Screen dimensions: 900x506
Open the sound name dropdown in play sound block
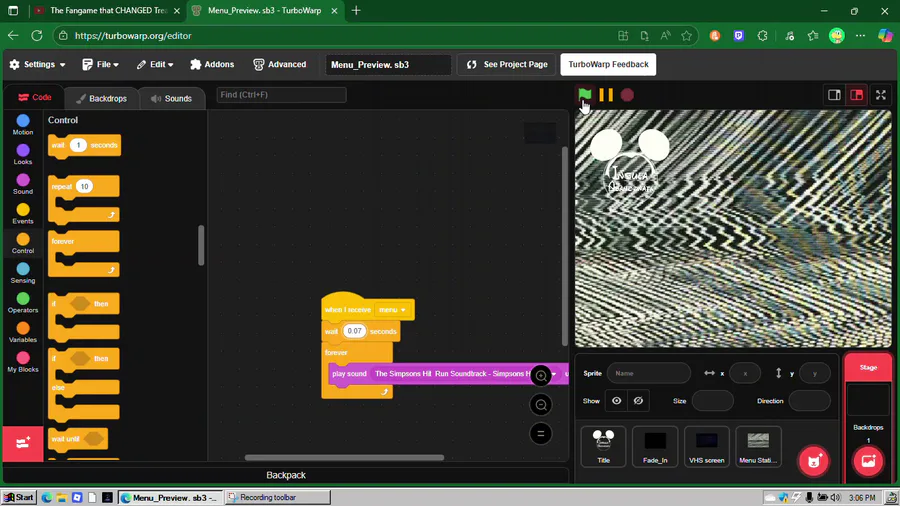coord(464,374)
